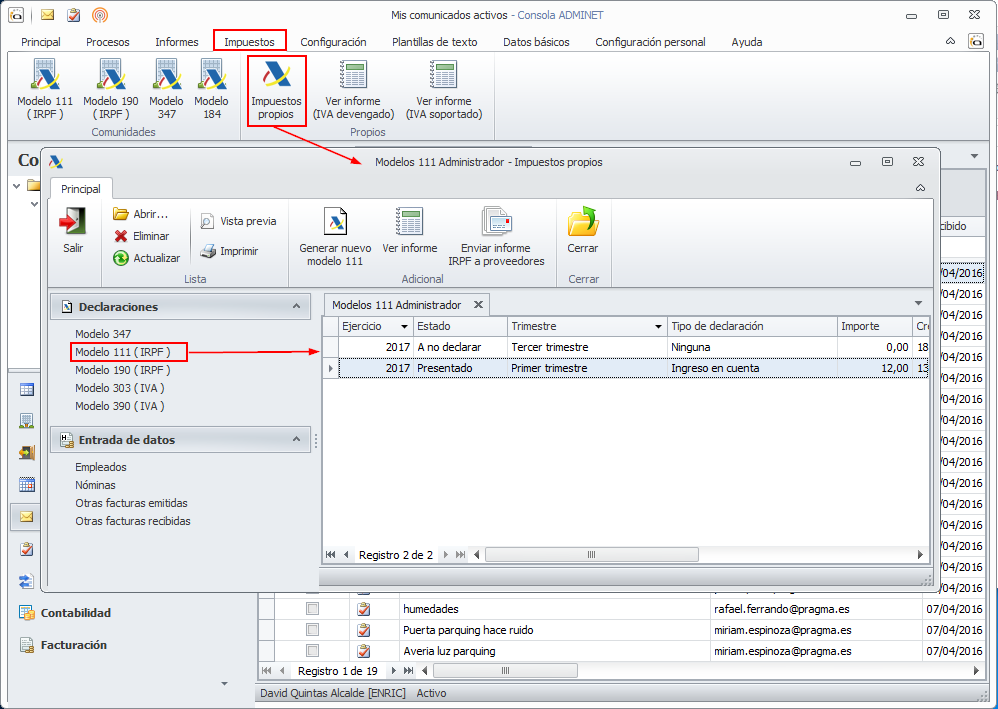
Task: Open Modelo 190 (IRPF) ribbon icon
Action: pos(111,90)
